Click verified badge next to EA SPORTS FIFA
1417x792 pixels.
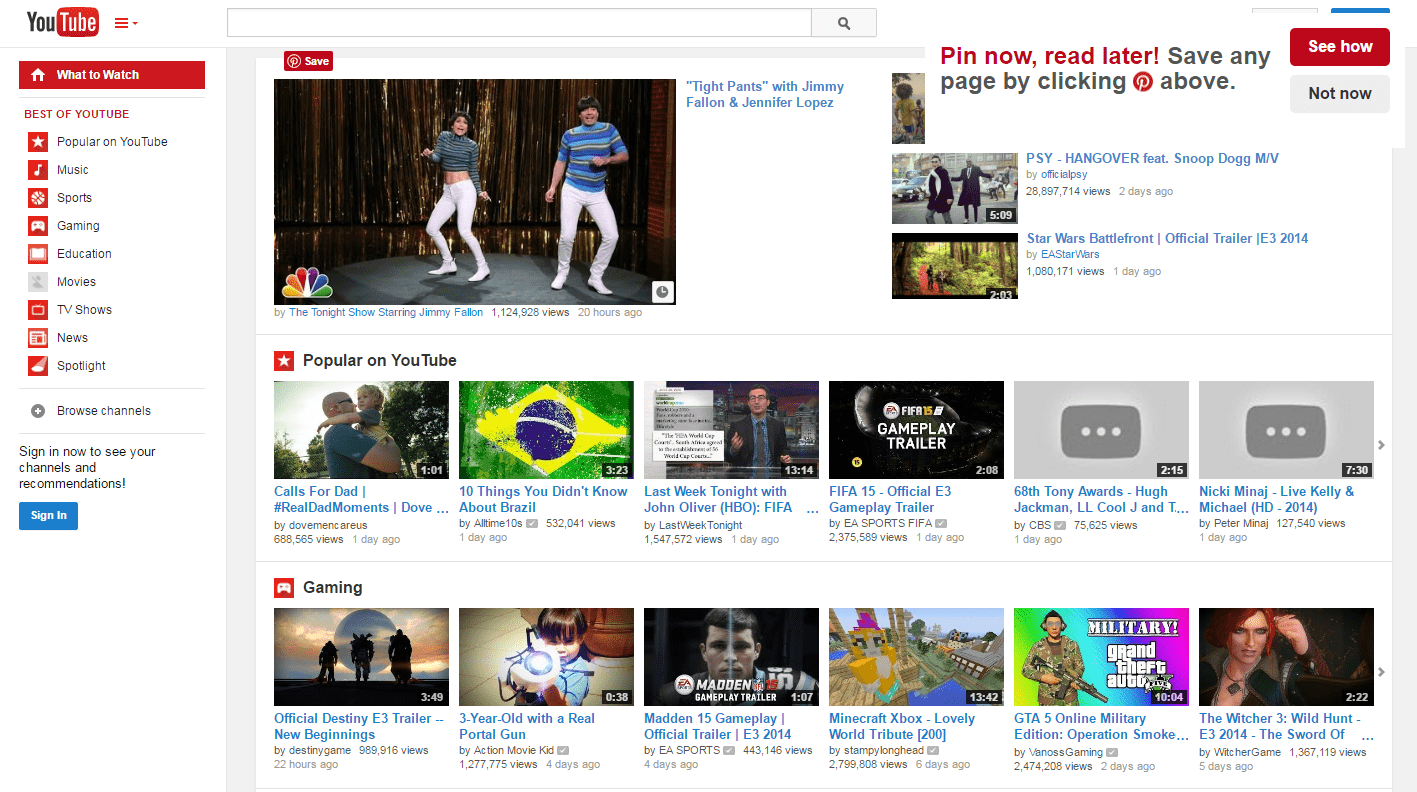(x=942, y=523)
